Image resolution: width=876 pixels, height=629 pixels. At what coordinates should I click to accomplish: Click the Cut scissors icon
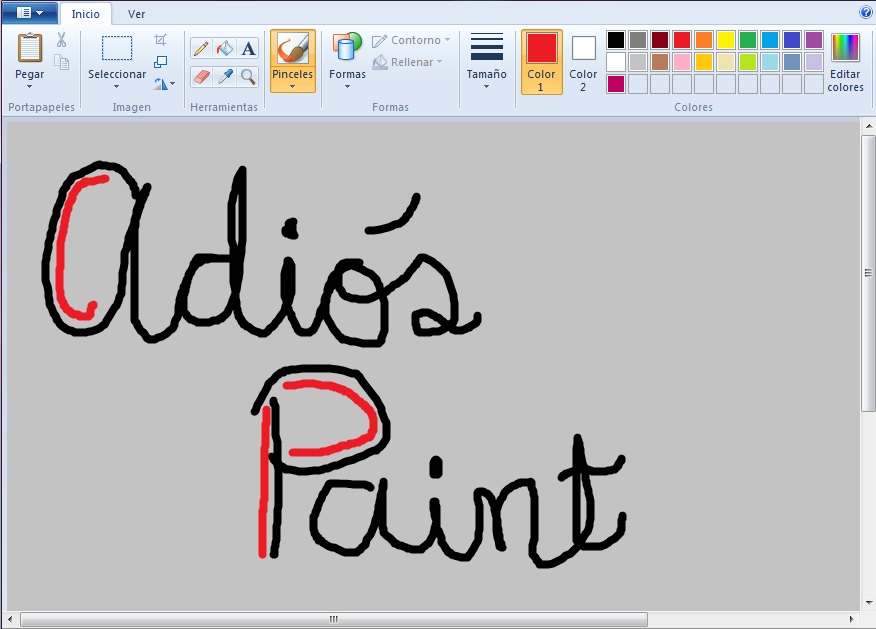(x=61, y=40)
